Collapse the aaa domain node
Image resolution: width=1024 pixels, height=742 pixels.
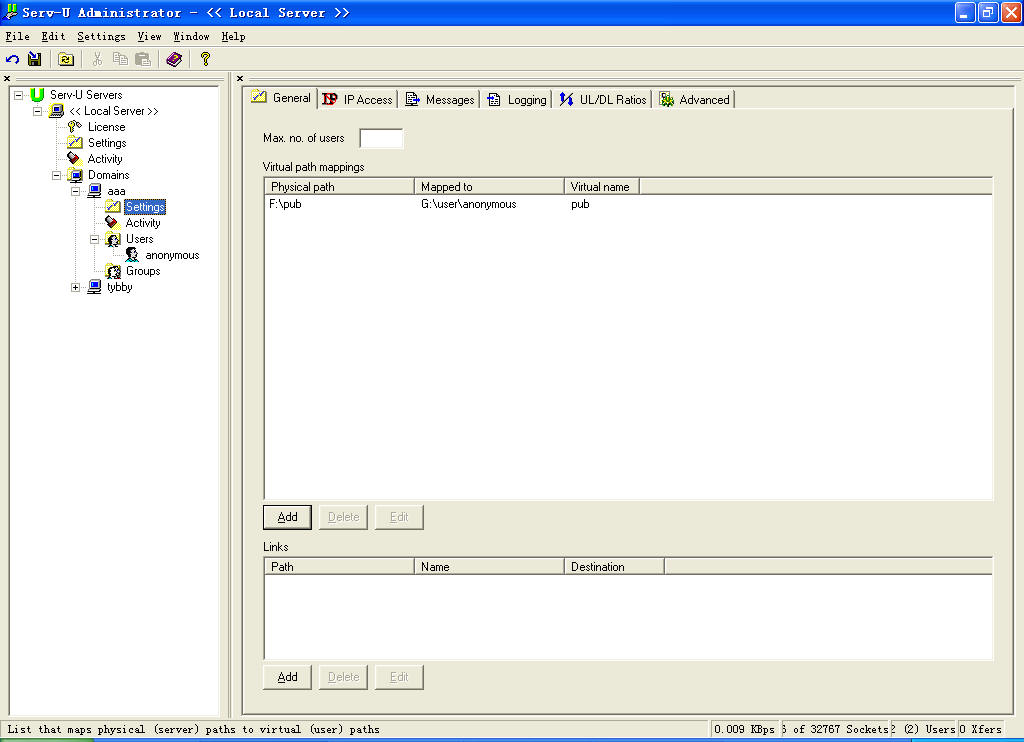pyautogui.click(x=76, y=191)
